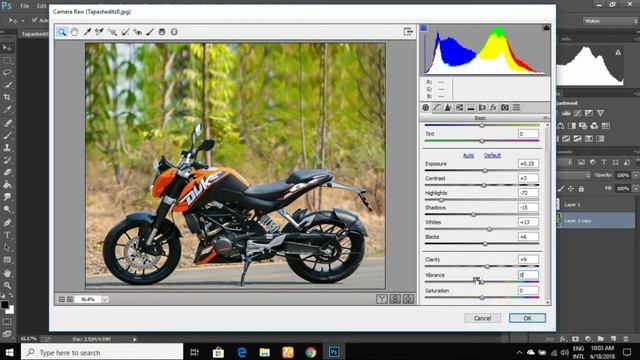Select the Red Eye Removal tool

[138, 32]
